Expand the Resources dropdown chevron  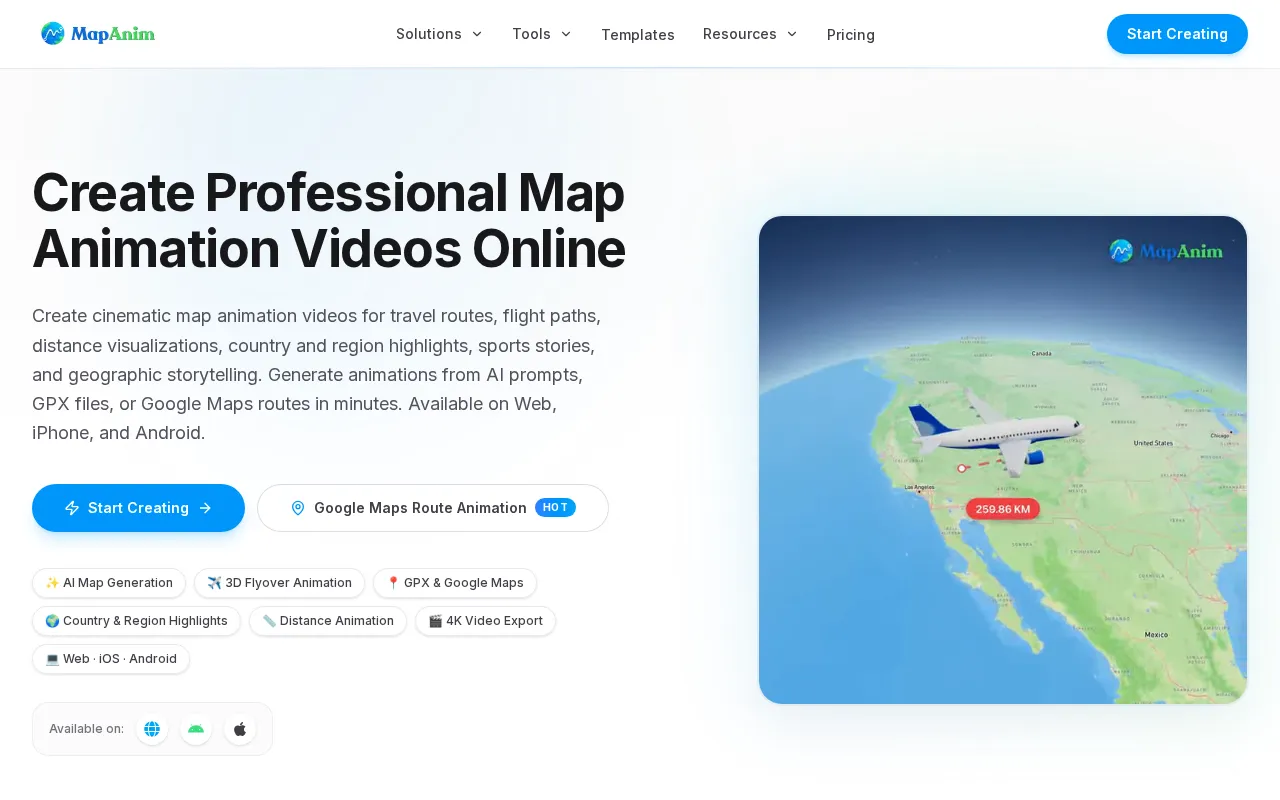pos(792,34)
